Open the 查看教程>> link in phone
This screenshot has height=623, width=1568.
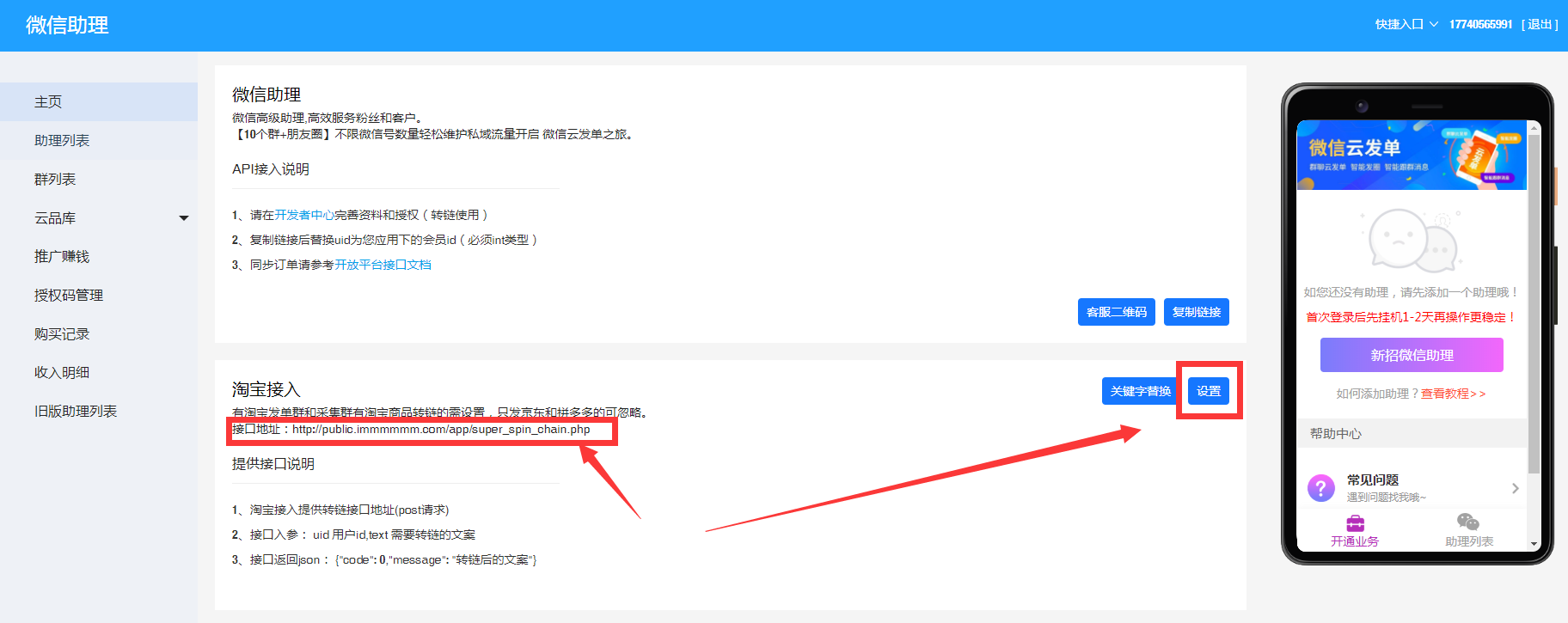pyautogui.click(x=1453, y=394)
